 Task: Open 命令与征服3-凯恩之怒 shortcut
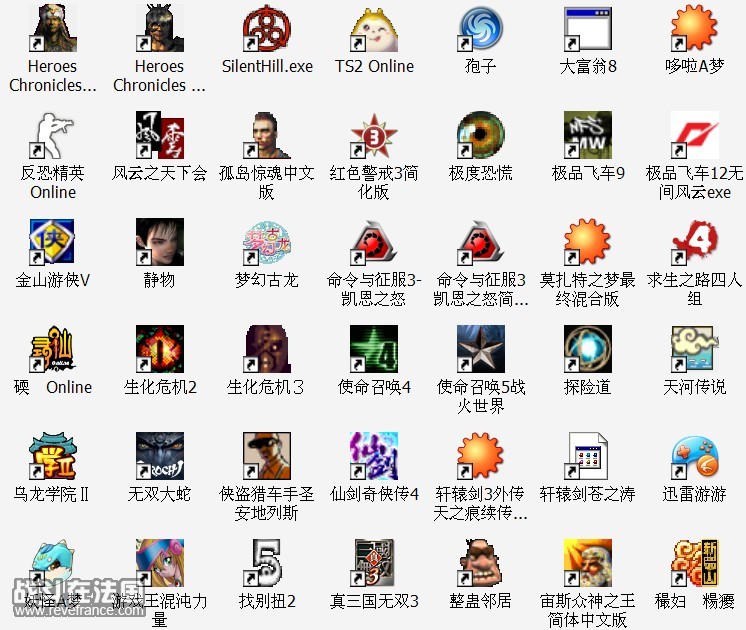(x=373, y=242)
